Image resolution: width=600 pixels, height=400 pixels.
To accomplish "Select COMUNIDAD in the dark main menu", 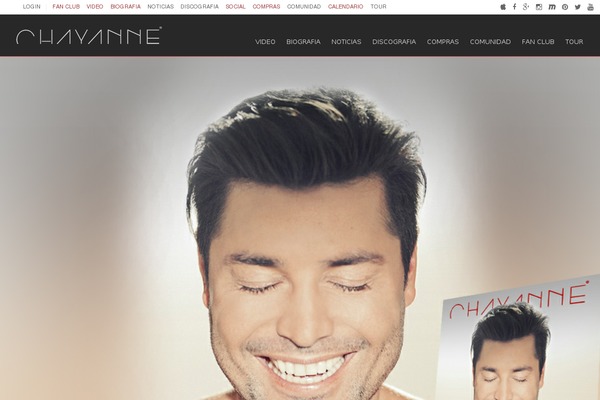I will 490,42.
